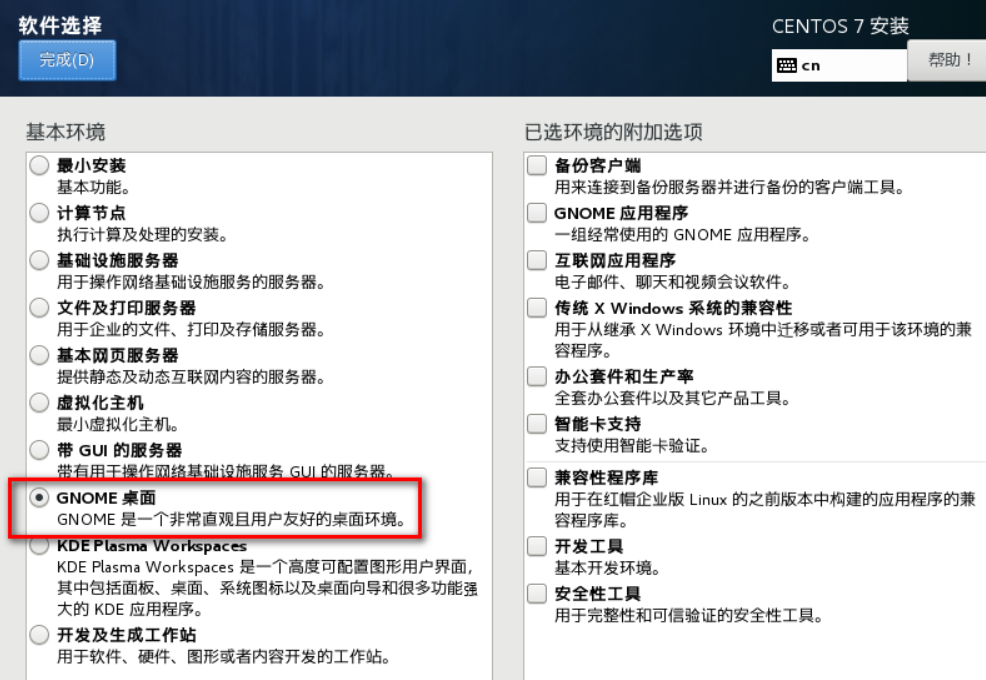Viewport: 986px width, 680px height.
Task: Choose KDE Plasma Workspaces environment
Action: point(39,546)
